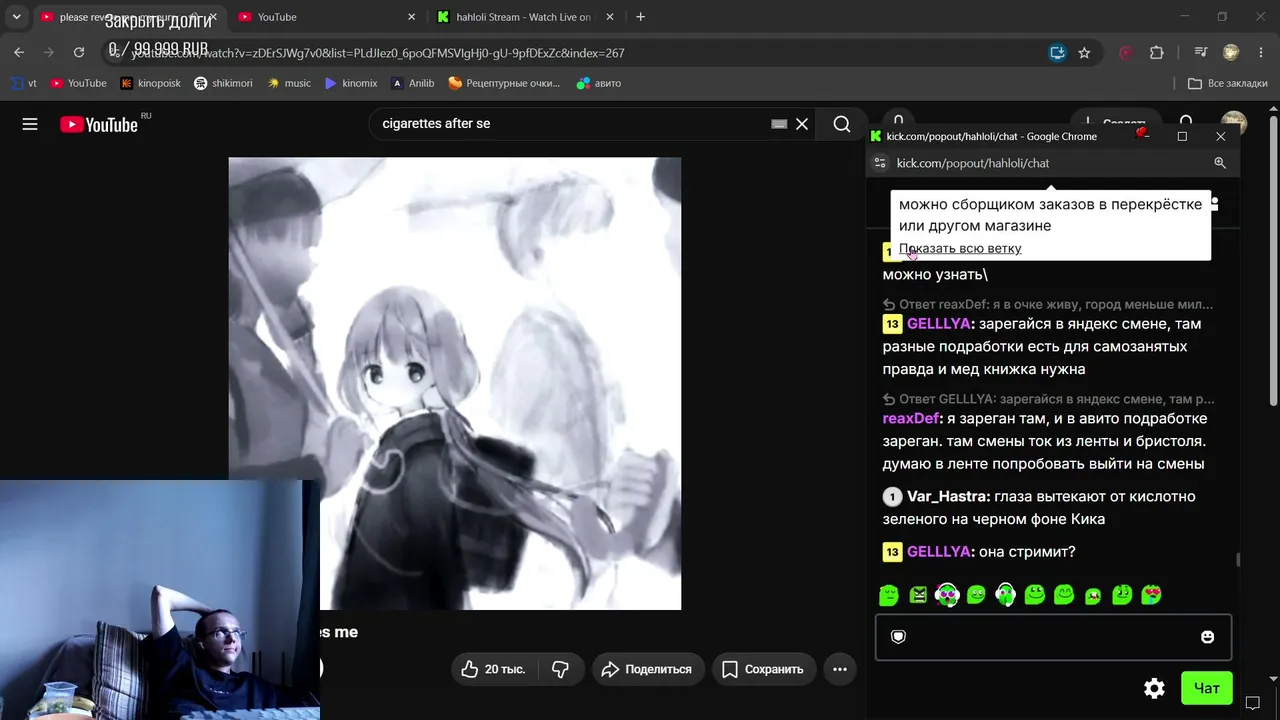Open the on-screen keyboard in search box
The image size is (1280, 720).
[x=779, y=124]
